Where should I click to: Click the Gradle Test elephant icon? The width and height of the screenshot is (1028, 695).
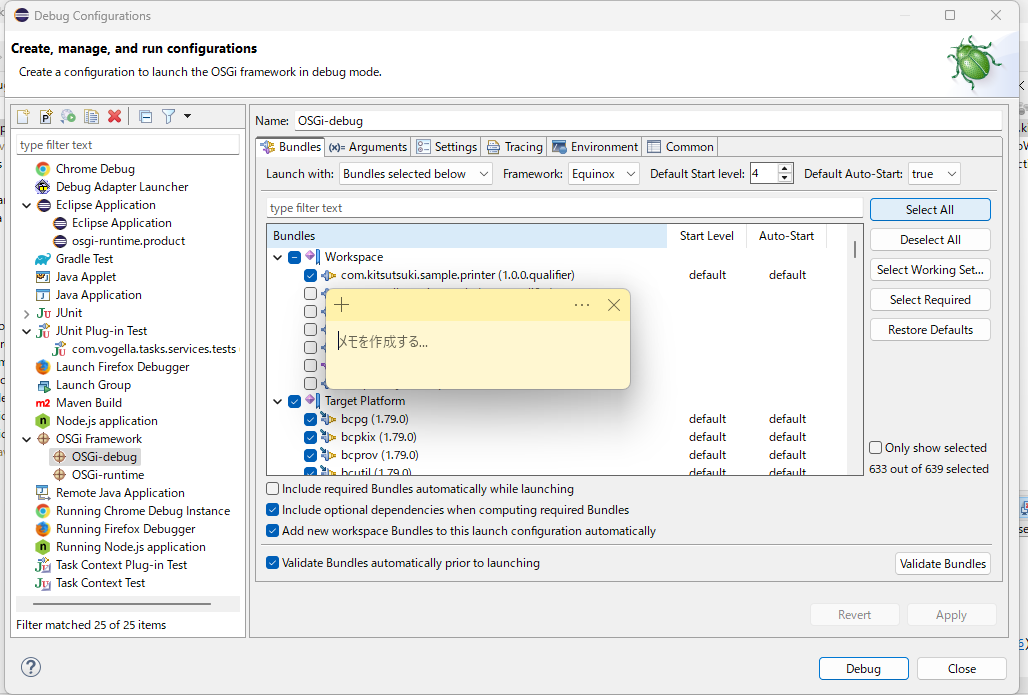[x=43, y=259]
